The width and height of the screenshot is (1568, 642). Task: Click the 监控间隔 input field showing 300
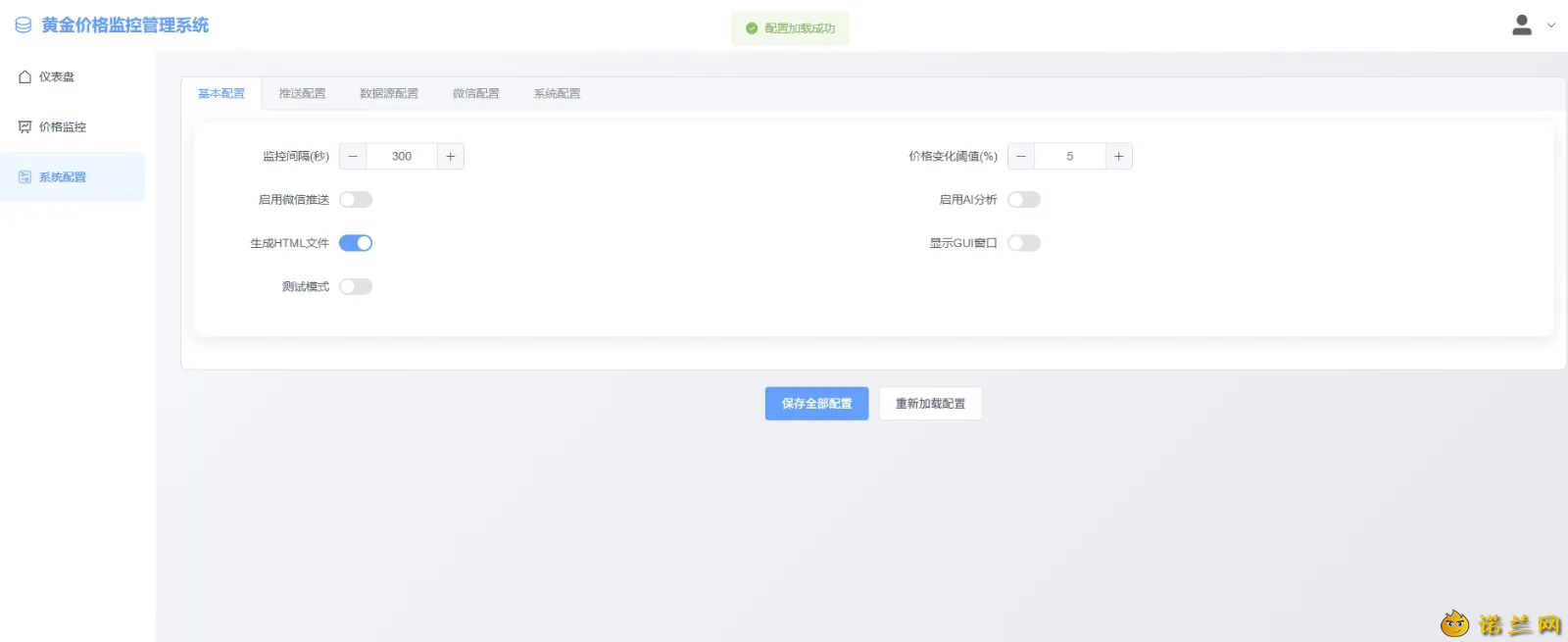[402, 157]
